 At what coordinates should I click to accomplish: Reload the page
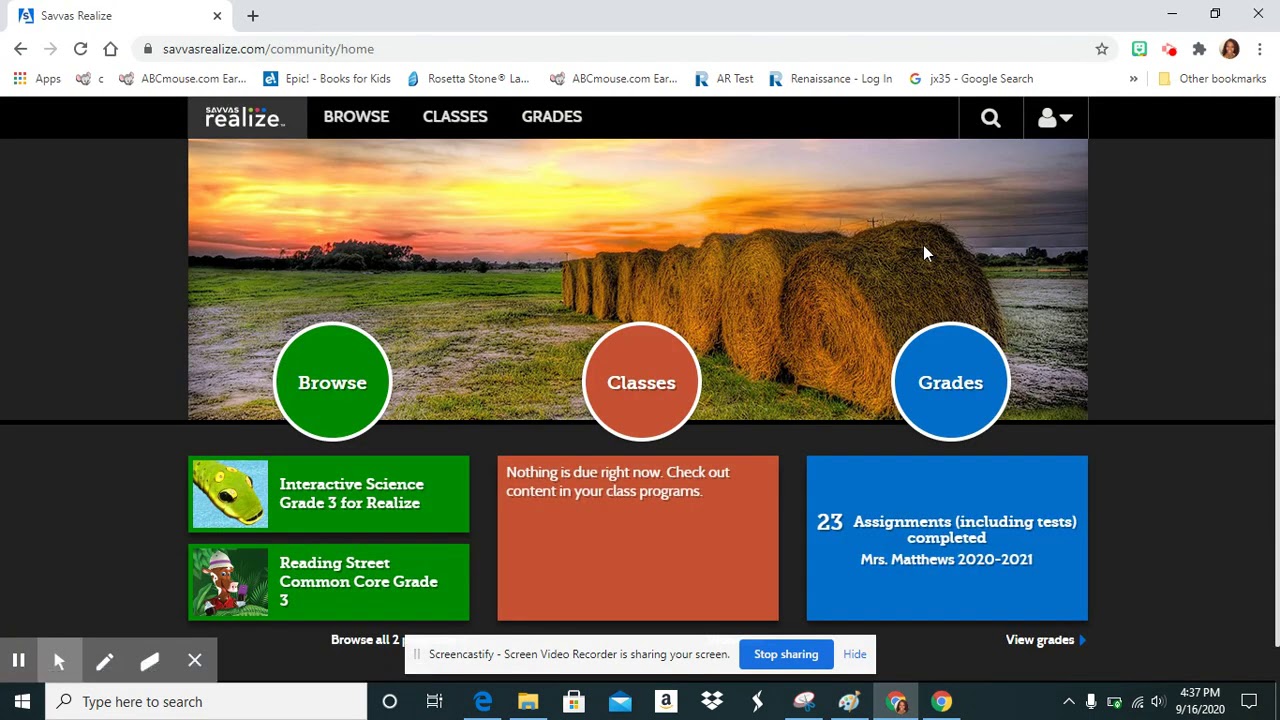click(x=80, y=49)
